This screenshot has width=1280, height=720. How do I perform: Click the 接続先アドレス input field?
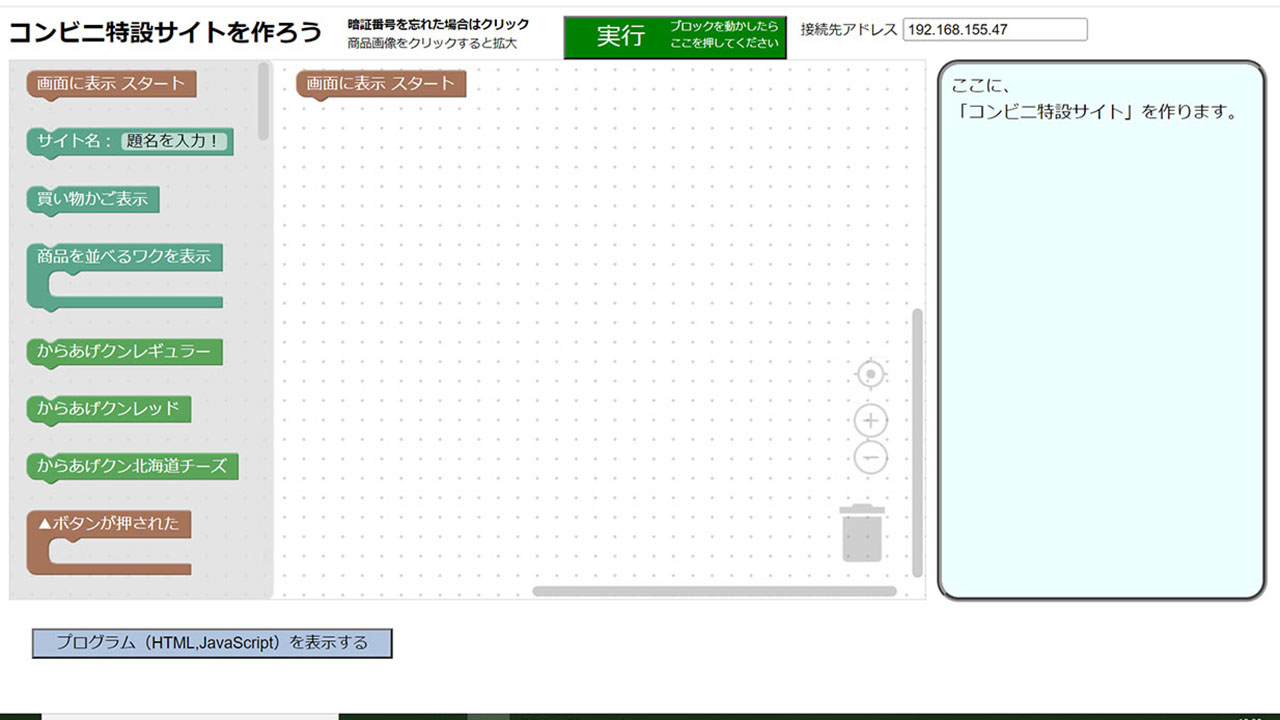995,30
